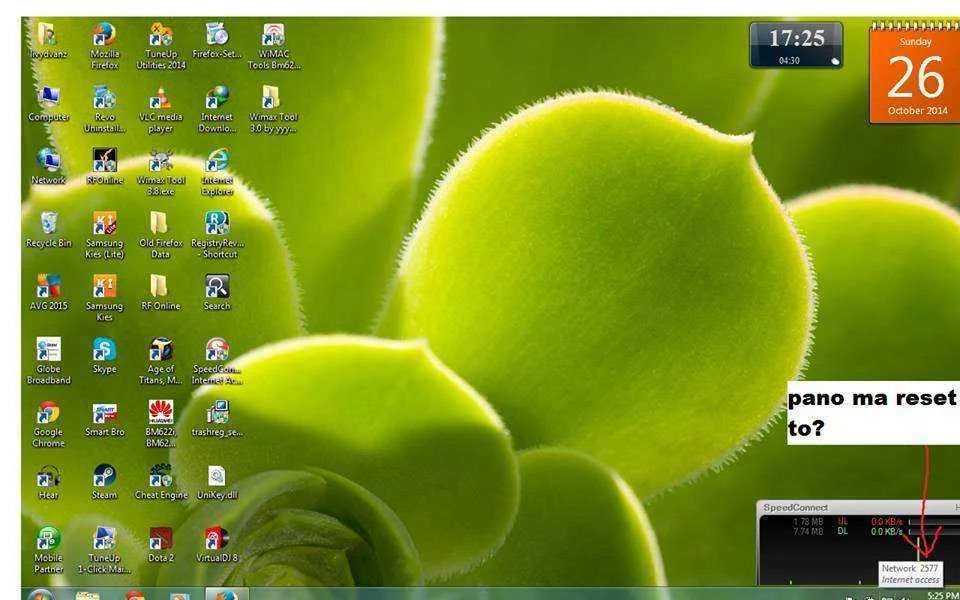Open the Internet Explorer desktop icon
Viewport: 960px width, 600px height.
pos(217,172)
